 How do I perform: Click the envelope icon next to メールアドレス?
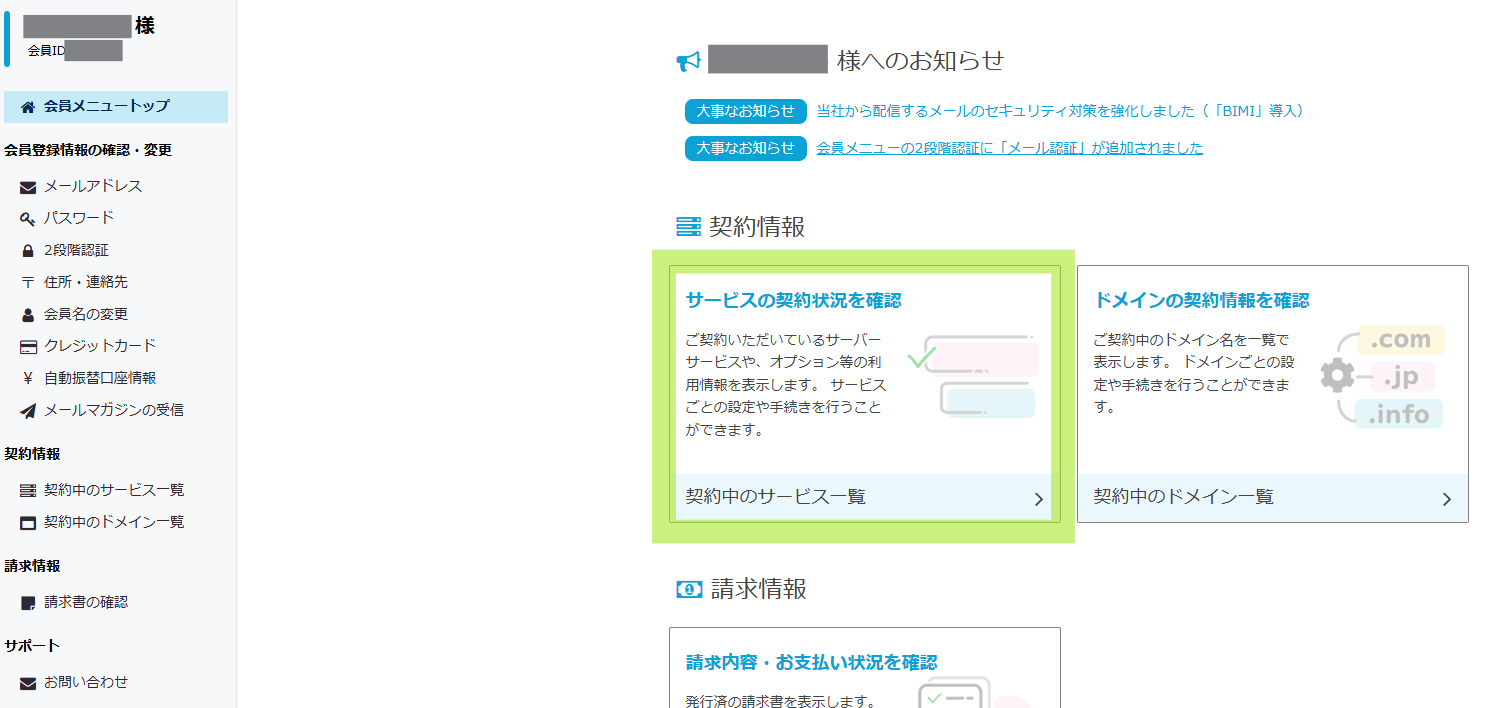click(x=28, y=187)
